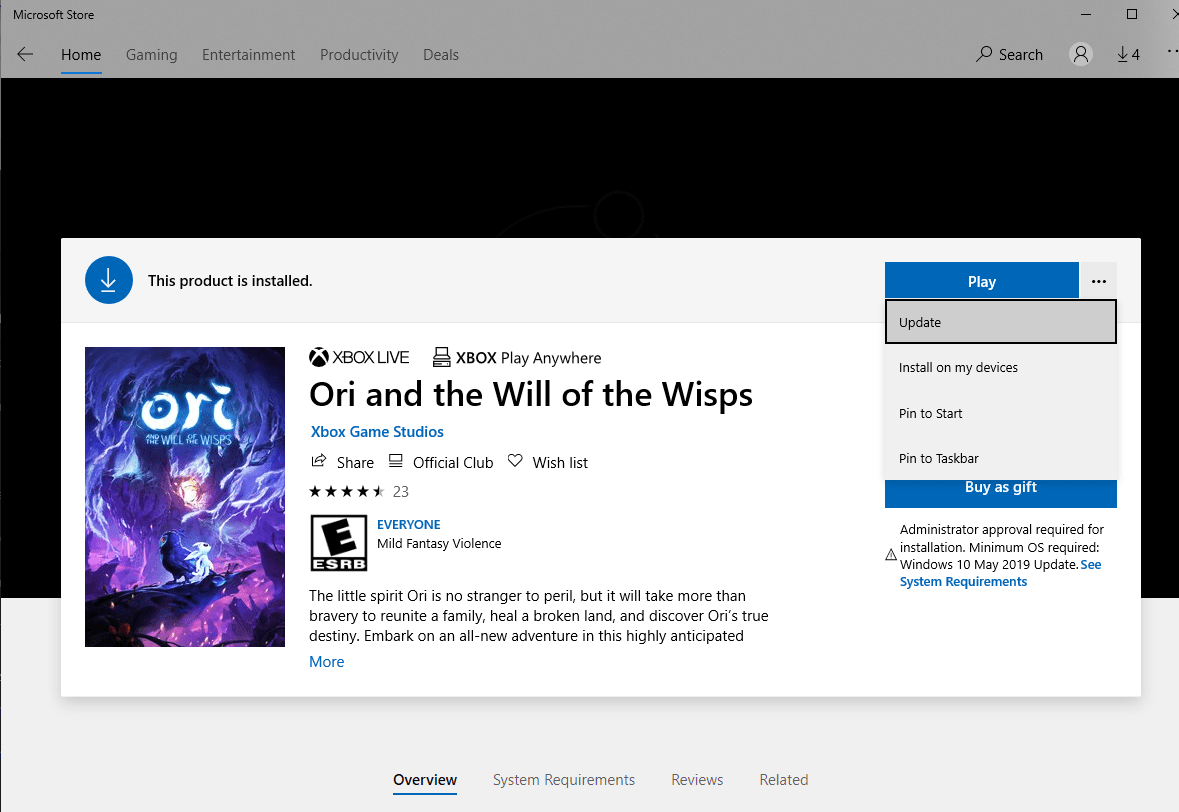Click the Wish list label
This screenshot has height=812, width=1179.
(560, 462)
